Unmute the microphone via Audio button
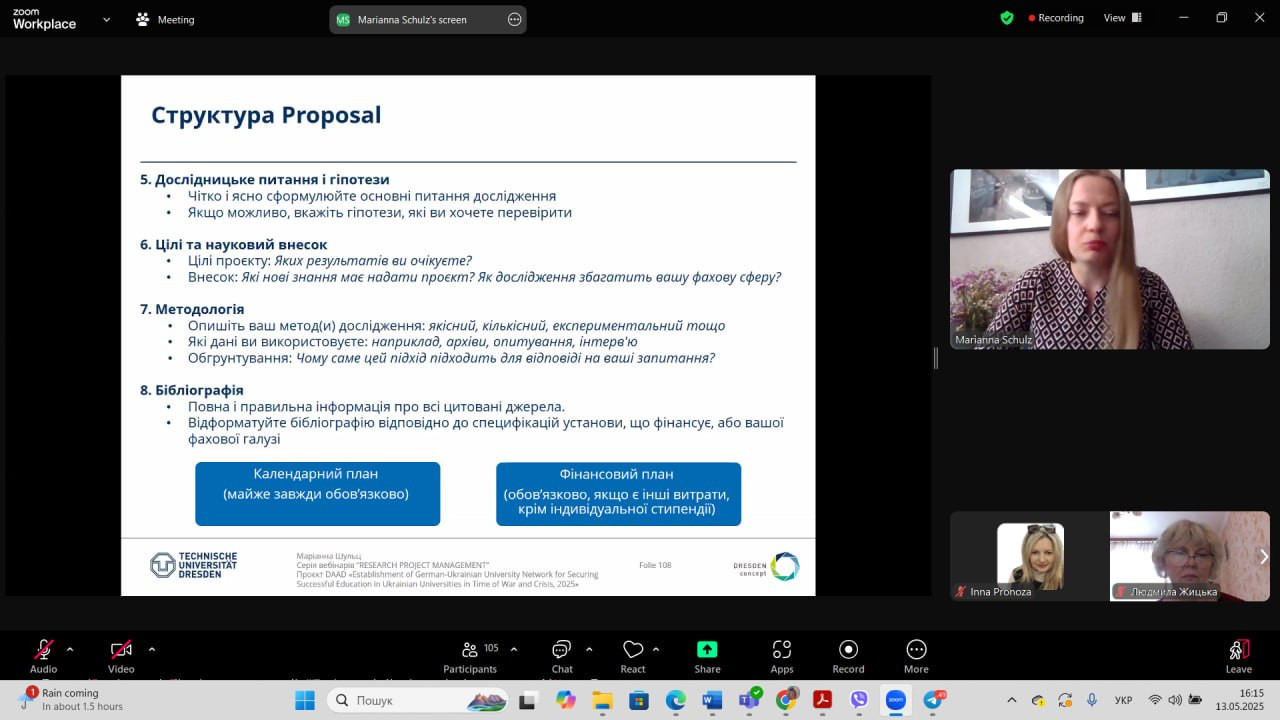This screenshot has height=720, width=1280. coord(43,656)
